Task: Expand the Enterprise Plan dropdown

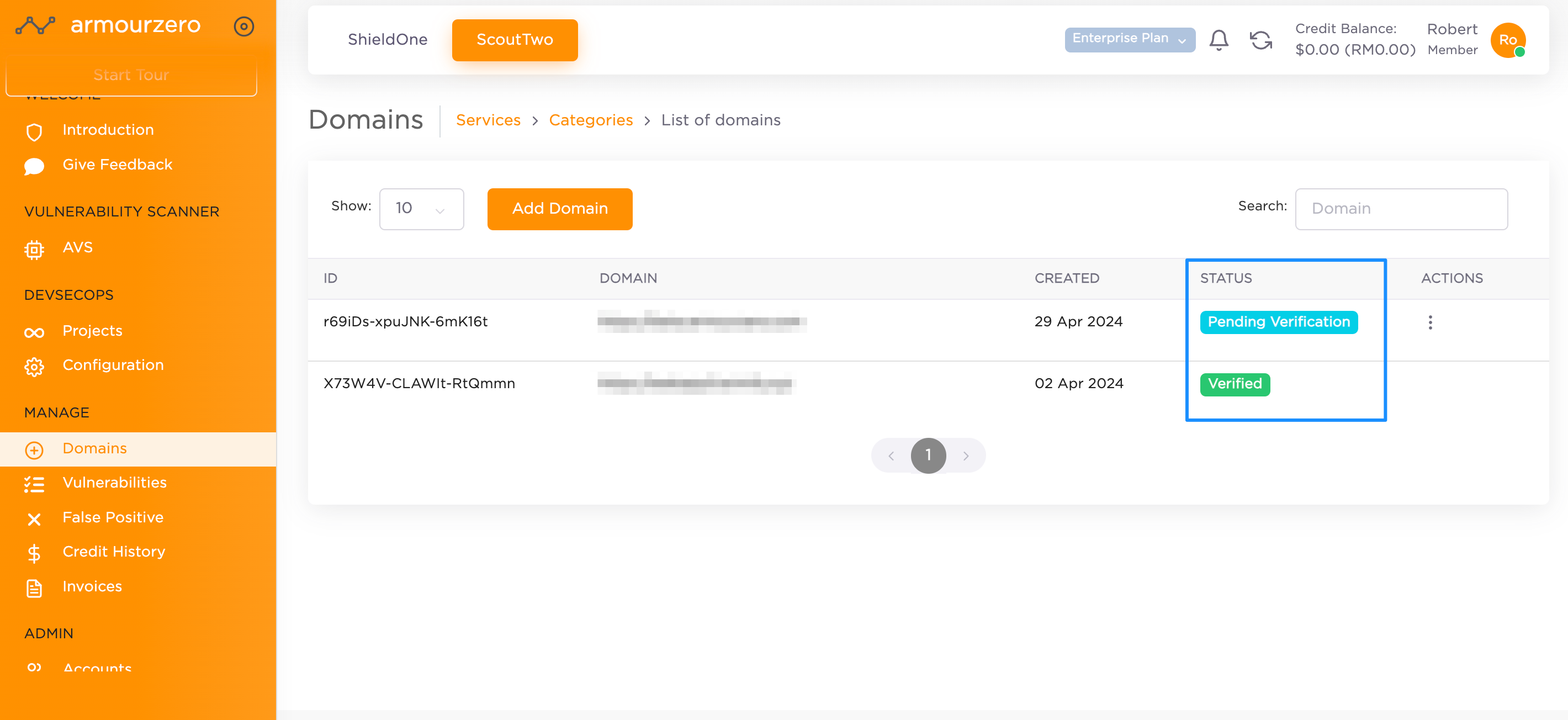Action: (x=1130, y=39)
